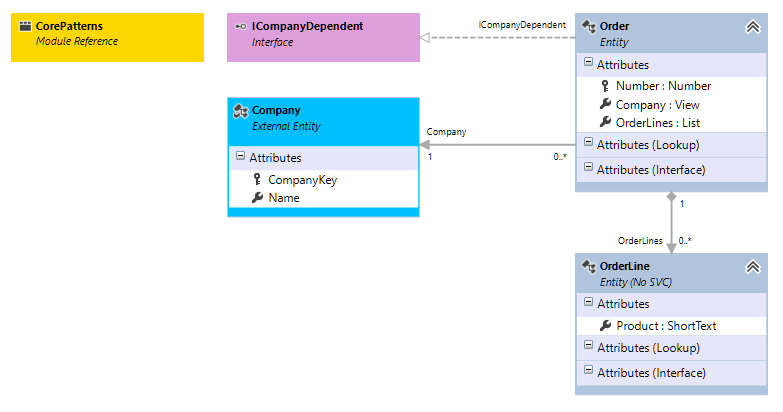Select the Name attribute in Company

point(284,198)
